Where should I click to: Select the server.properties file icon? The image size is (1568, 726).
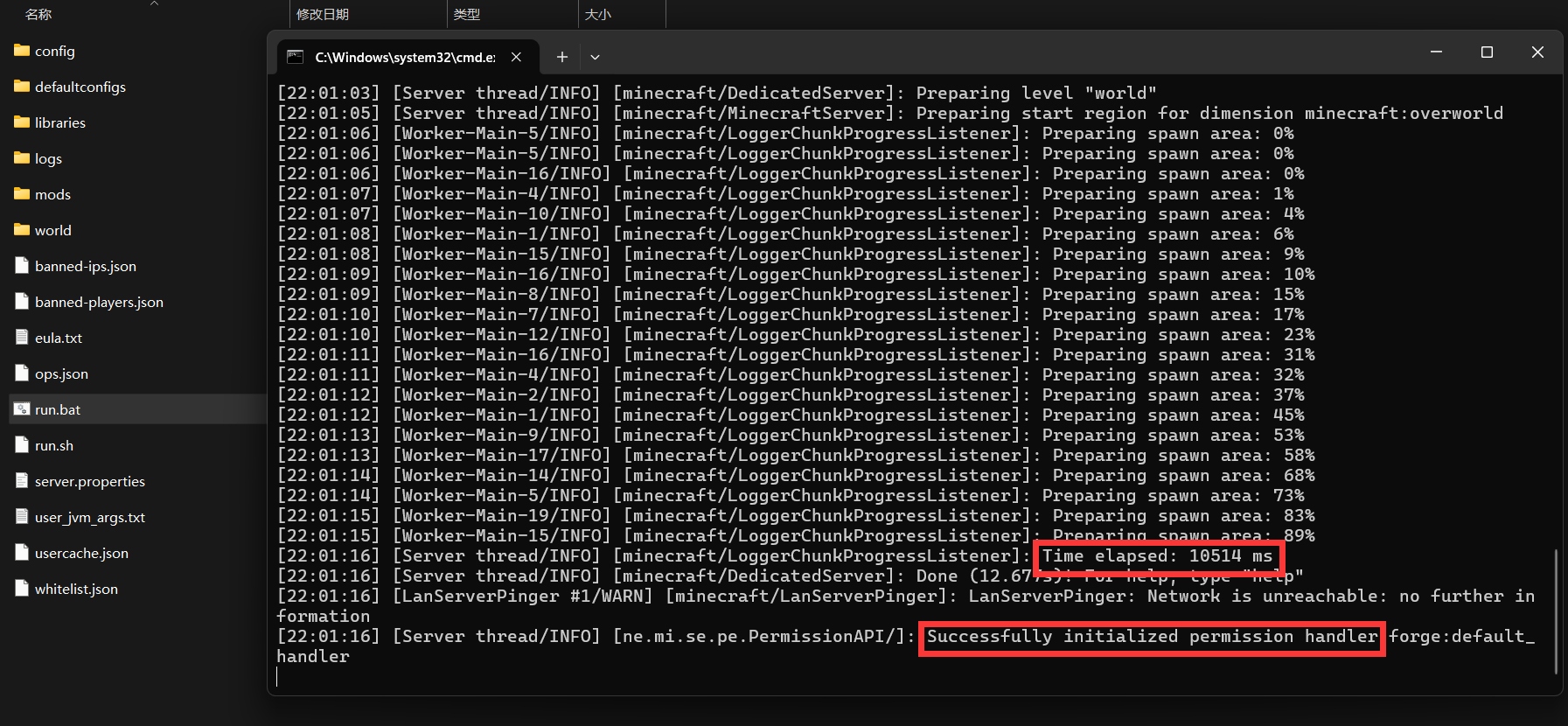[x=22, y=481]
